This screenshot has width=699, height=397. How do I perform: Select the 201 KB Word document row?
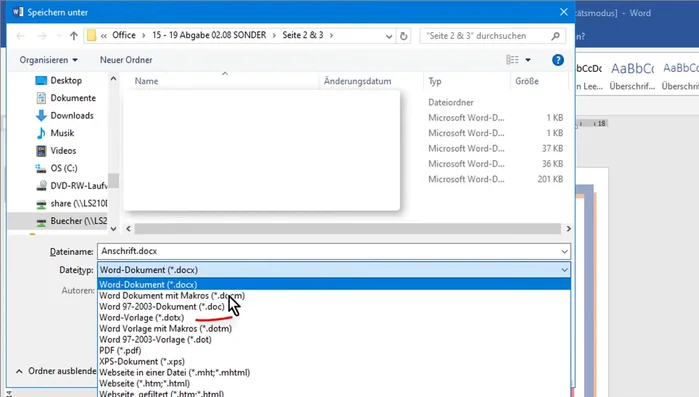[x=495, y=179]
